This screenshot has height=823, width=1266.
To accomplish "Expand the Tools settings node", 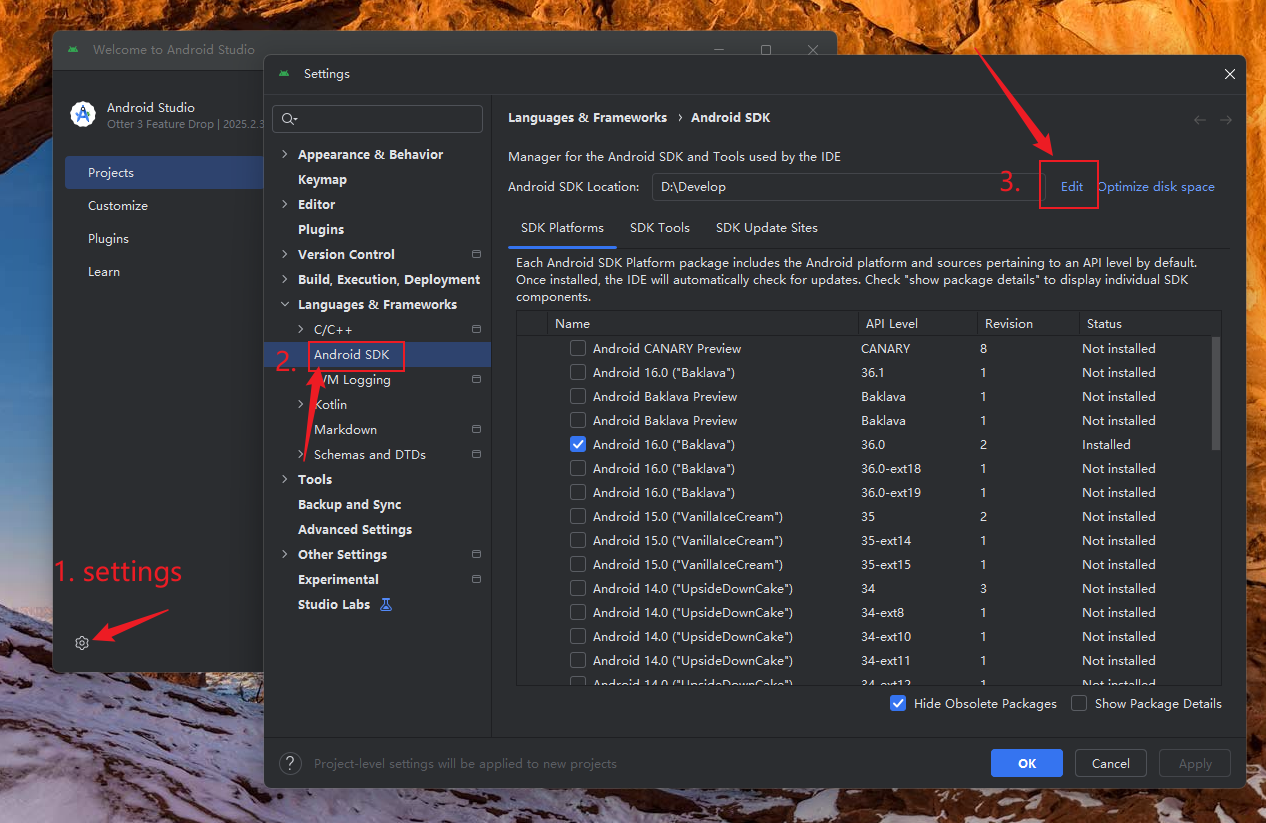I will (x=285, y=479).
